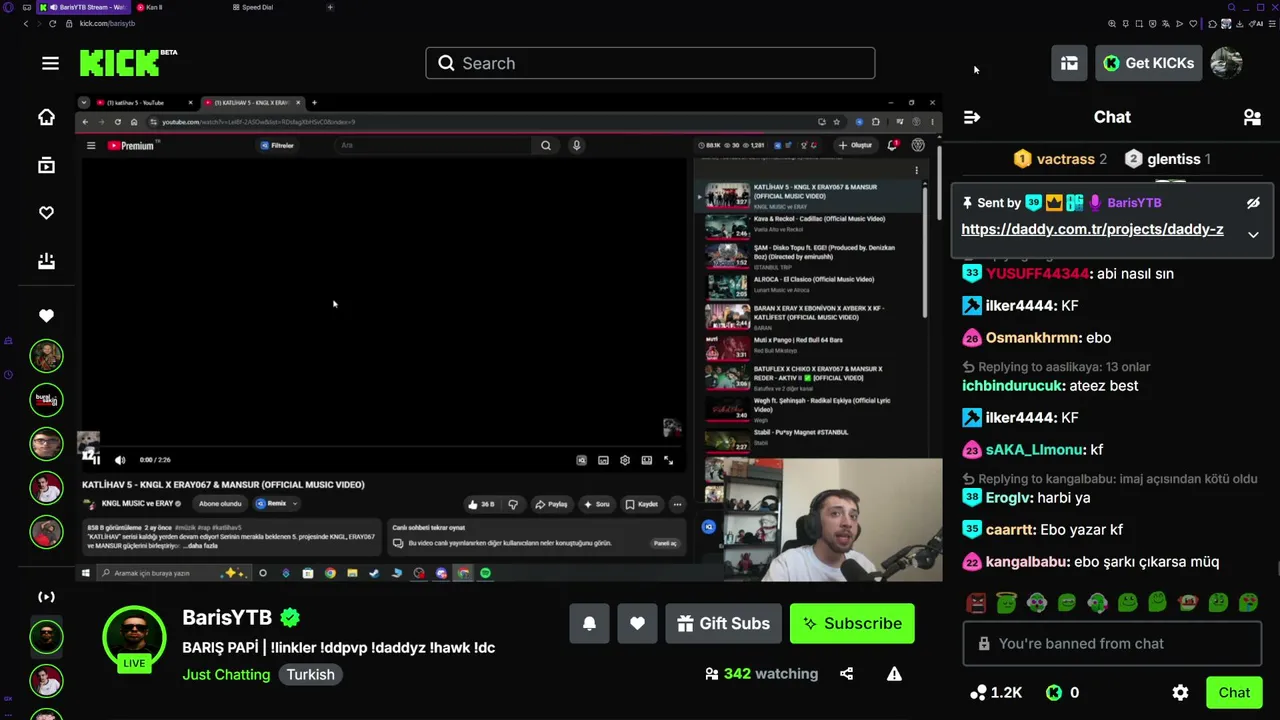Report the stream with warning icon
The width and height of the screenshot is (1280, 720).
894,674
